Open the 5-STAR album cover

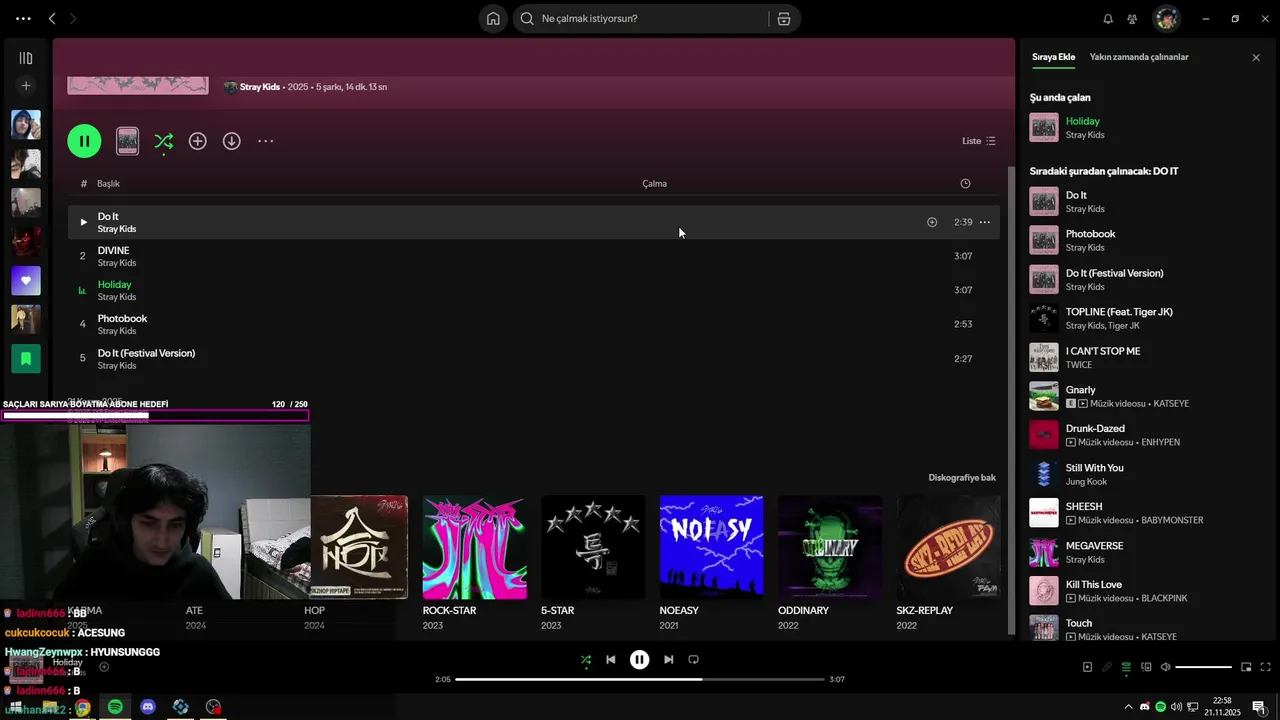click(x=593, y=547)
